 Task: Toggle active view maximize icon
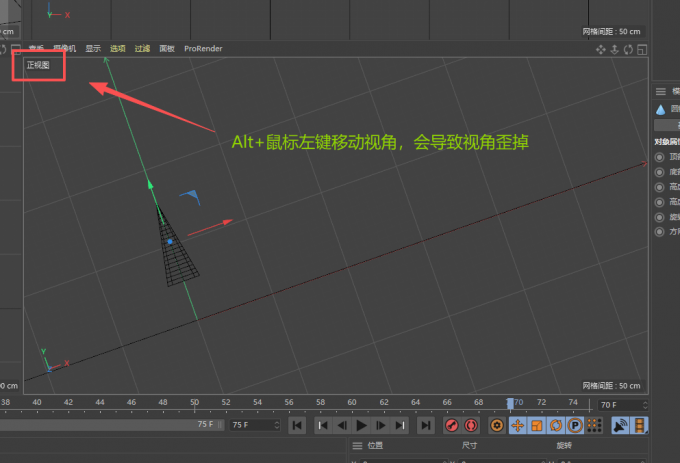[642, 49]
